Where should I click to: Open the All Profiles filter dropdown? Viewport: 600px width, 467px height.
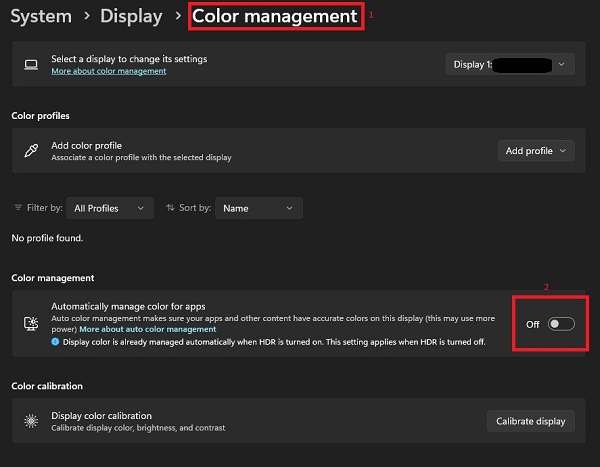coord(110,208)
